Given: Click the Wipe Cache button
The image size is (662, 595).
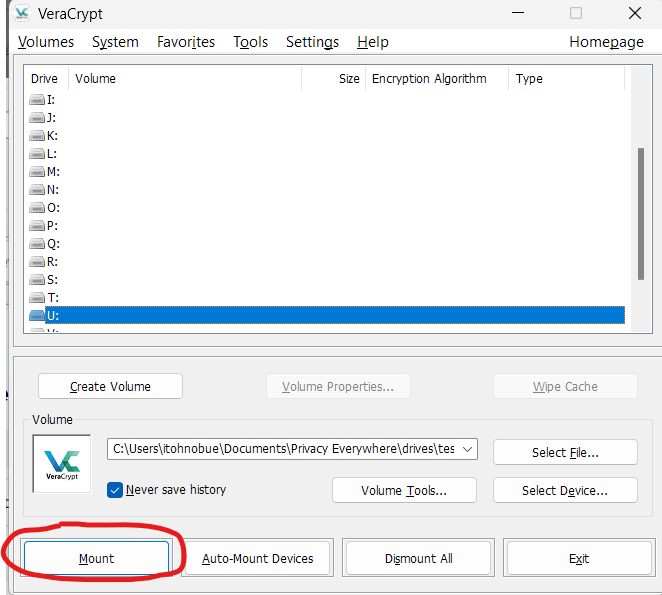Looking at the screenshot, I should click(x=565, y=386).
